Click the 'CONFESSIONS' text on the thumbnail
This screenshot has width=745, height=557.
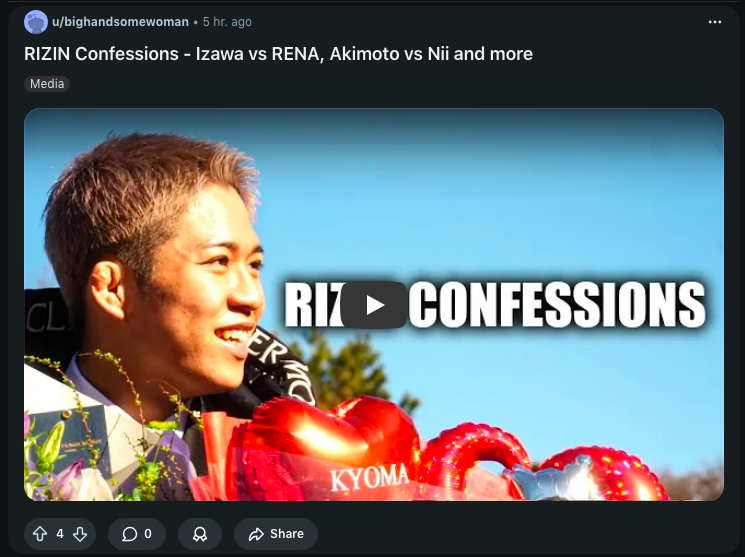(x=557, y=305)
